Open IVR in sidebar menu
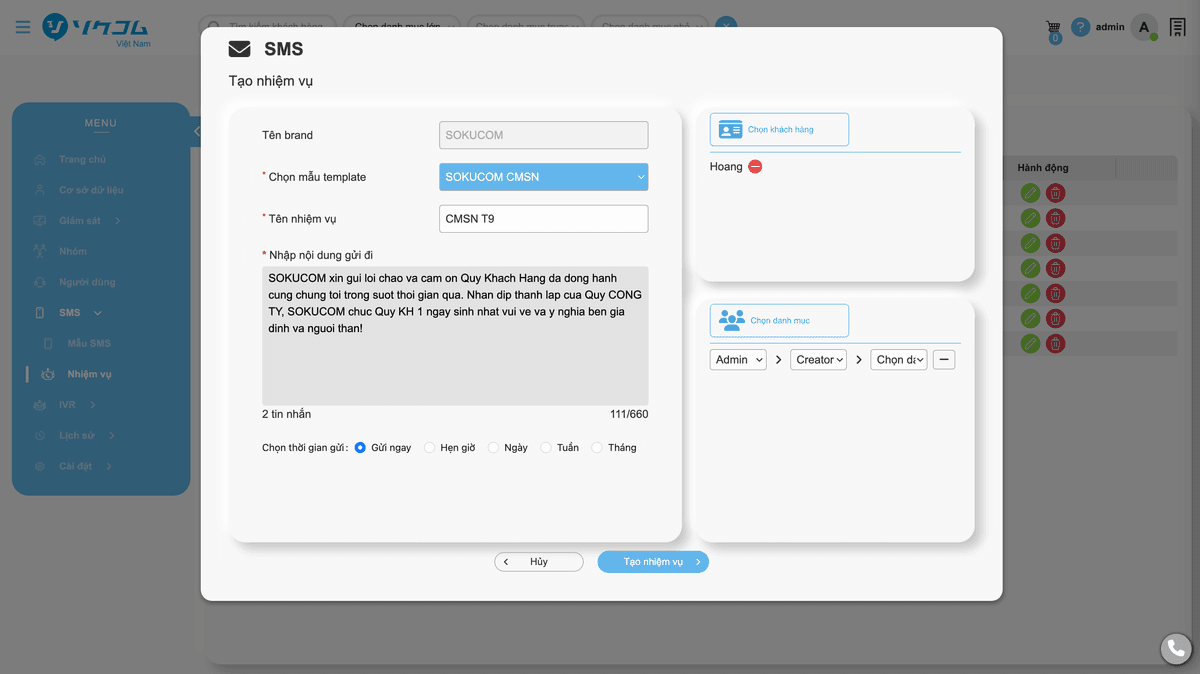 pos(67,405)
